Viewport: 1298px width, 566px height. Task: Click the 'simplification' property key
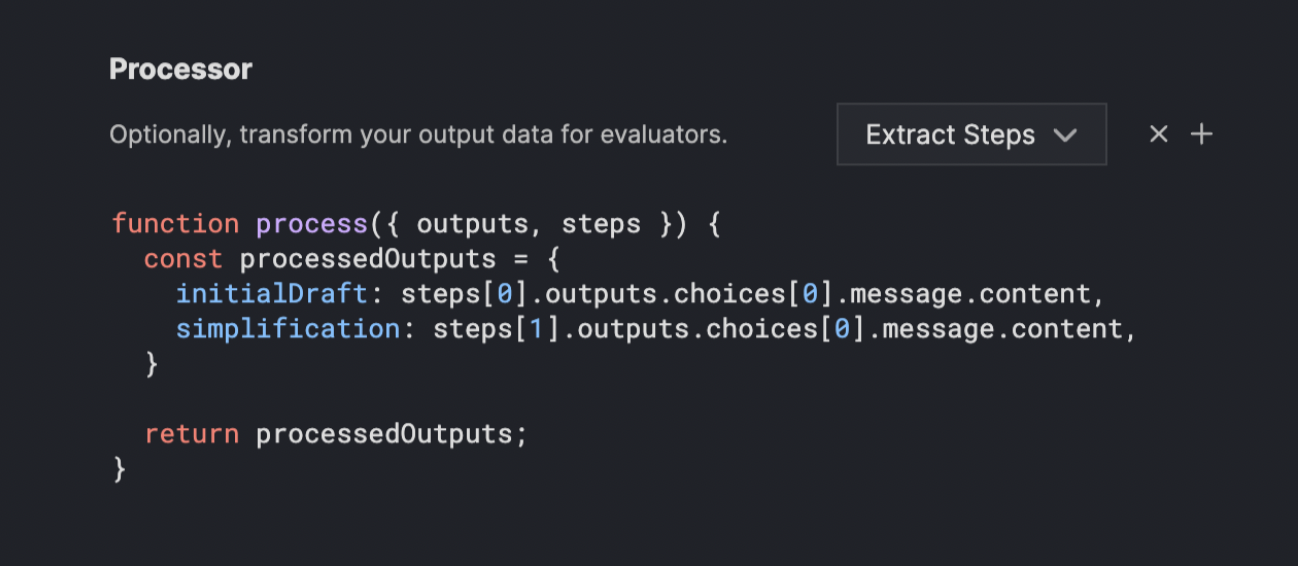tap(288, 329)
